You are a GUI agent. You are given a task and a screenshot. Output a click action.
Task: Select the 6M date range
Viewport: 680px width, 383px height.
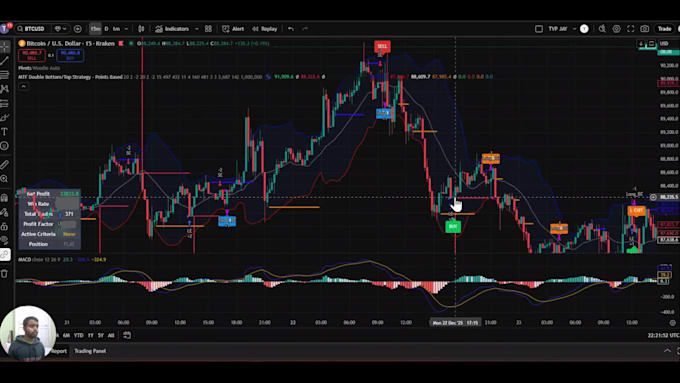(x=66, y=335)
